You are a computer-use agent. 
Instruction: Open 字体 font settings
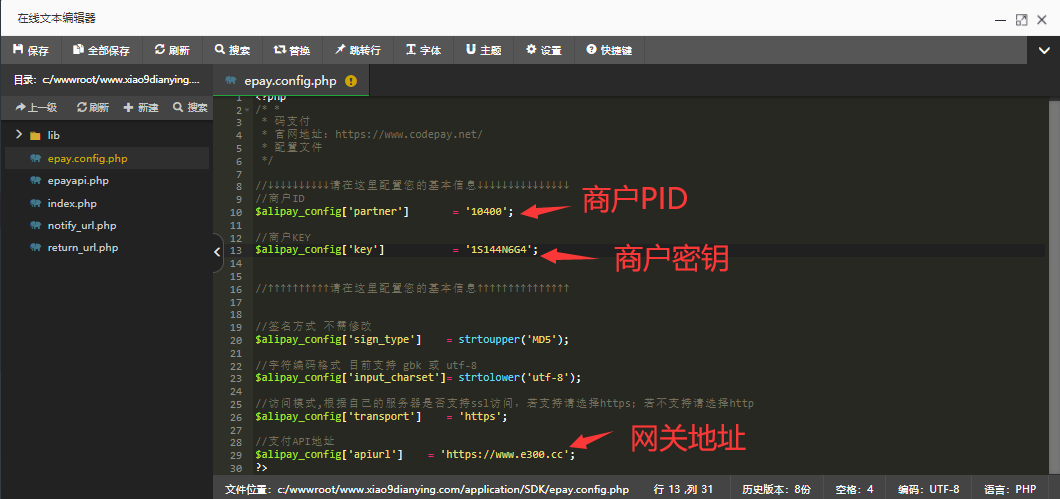coord(423,50)
